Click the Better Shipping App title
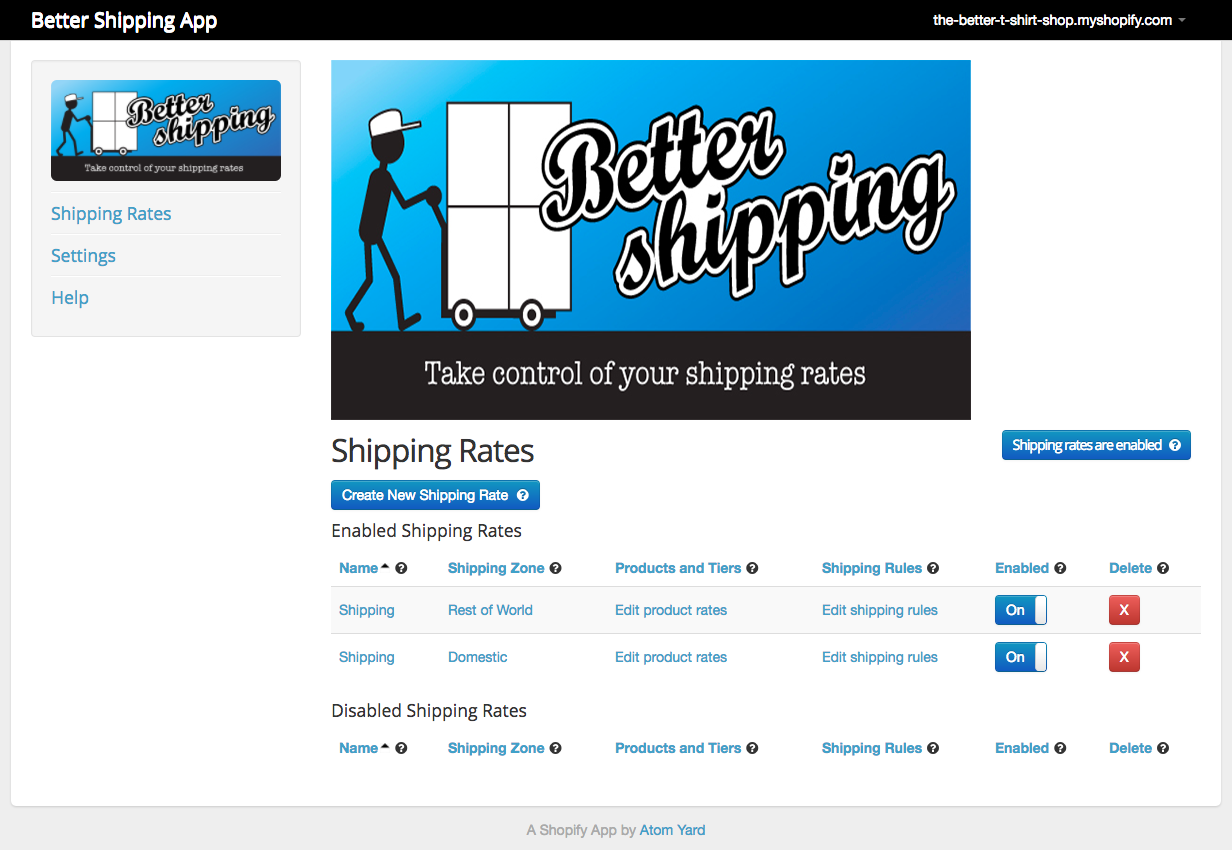1232x850 pixels. click(124, 20)
